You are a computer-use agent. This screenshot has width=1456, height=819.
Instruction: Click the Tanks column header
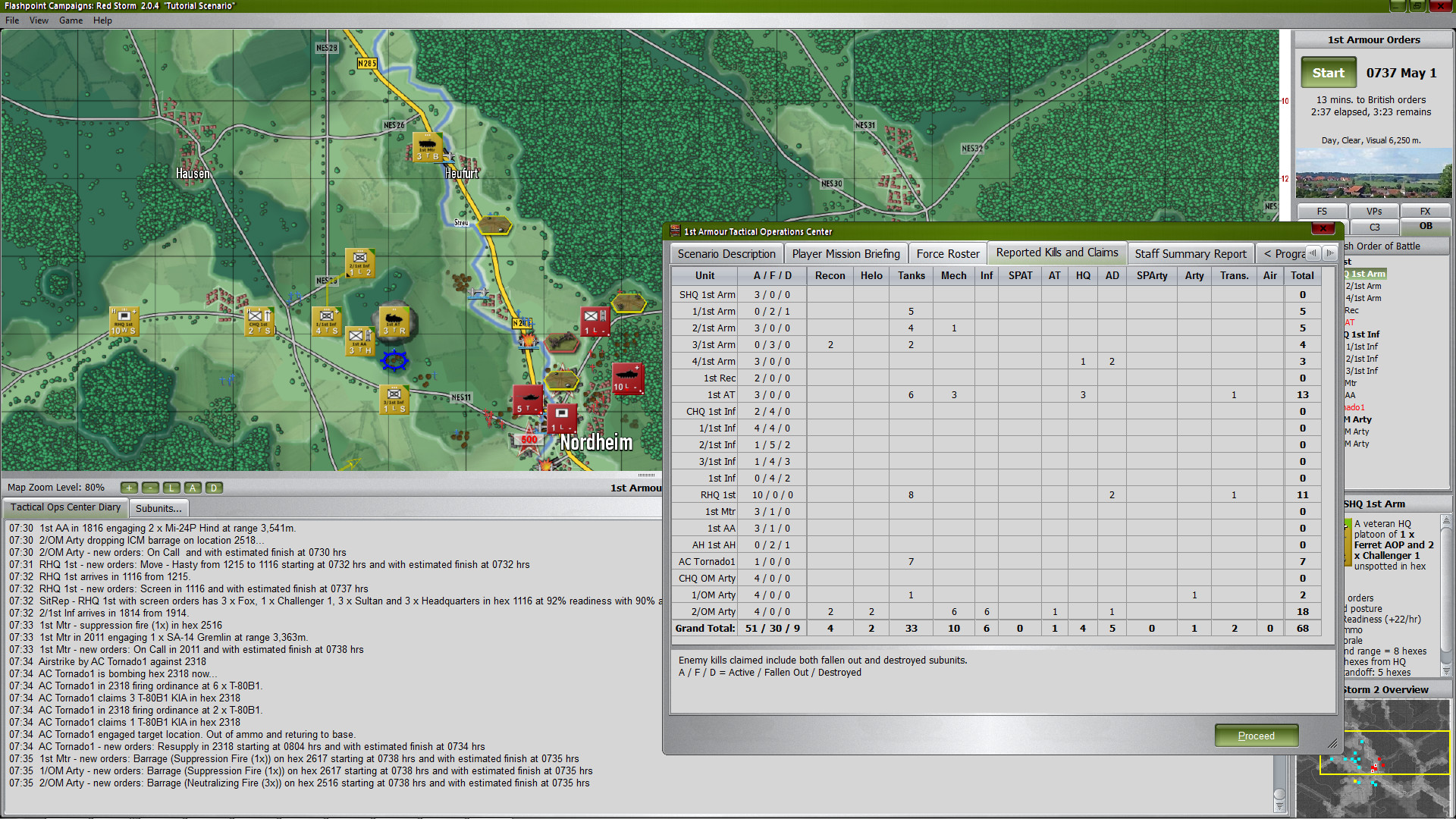point(912,275)
